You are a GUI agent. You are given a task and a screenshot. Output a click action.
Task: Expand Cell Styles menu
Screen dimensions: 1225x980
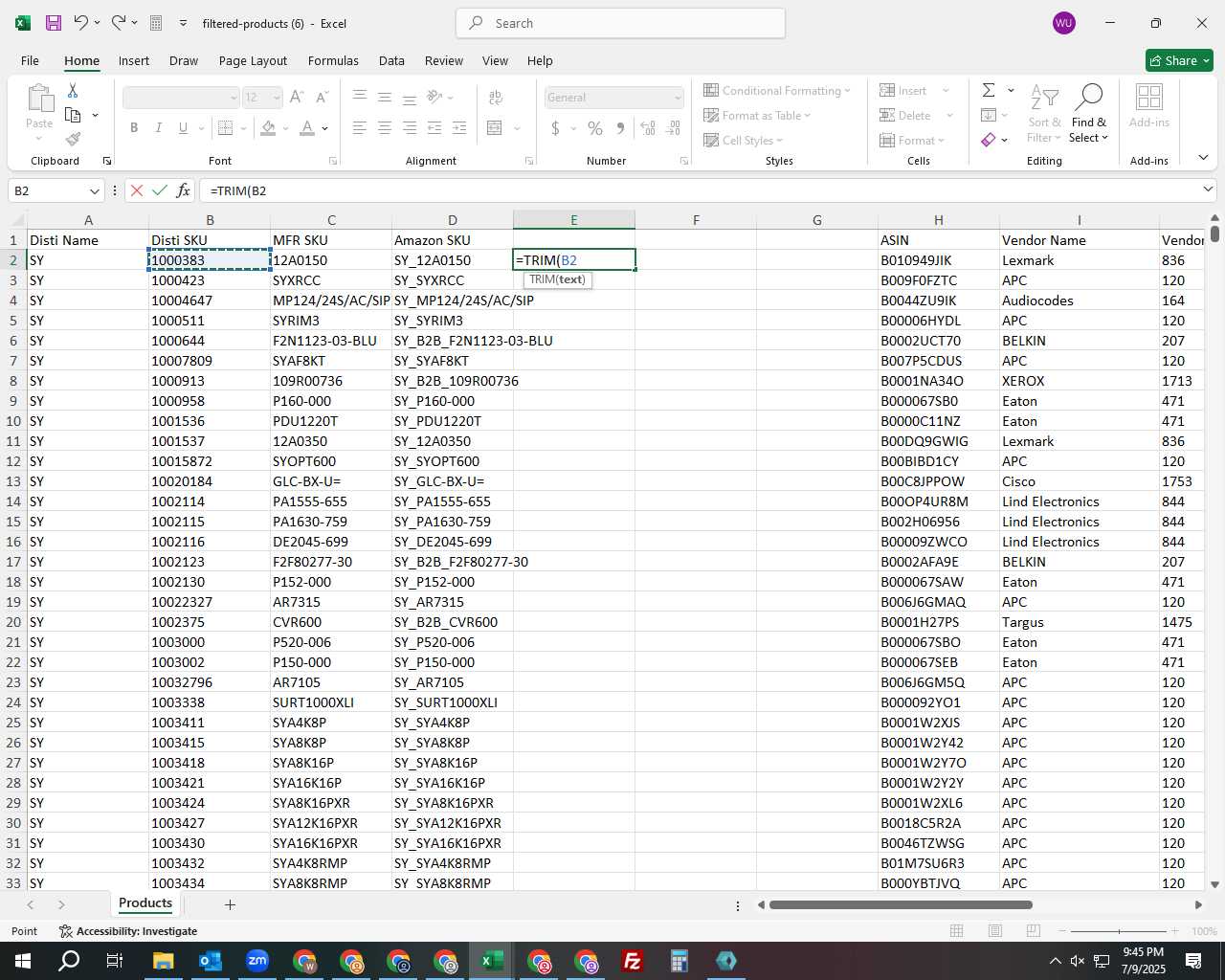[x=744, y=140]
